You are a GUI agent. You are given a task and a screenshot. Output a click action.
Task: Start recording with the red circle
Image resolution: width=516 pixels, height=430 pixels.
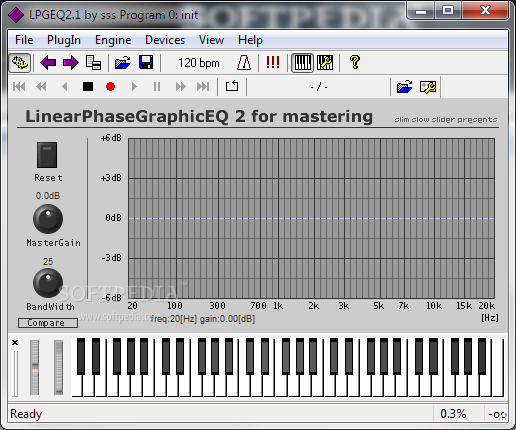pyautogui.click(x=110, y=87)
